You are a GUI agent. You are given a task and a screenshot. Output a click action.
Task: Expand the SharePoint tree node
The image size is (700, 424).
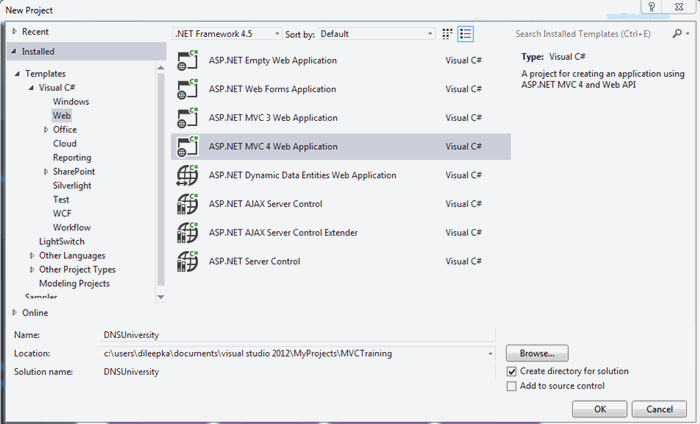coord(46,172)
